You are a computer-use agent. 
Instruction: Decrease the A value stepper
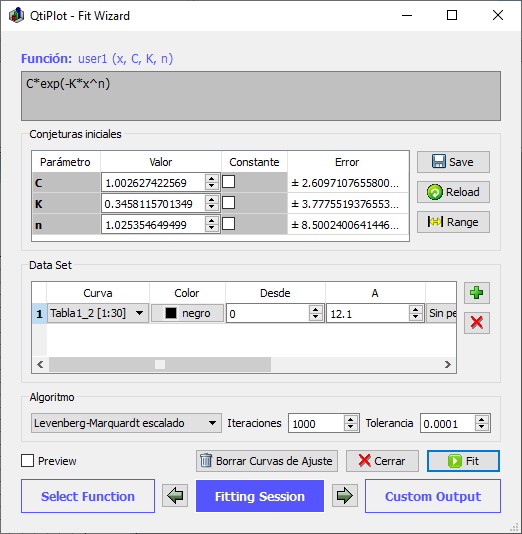415,317
